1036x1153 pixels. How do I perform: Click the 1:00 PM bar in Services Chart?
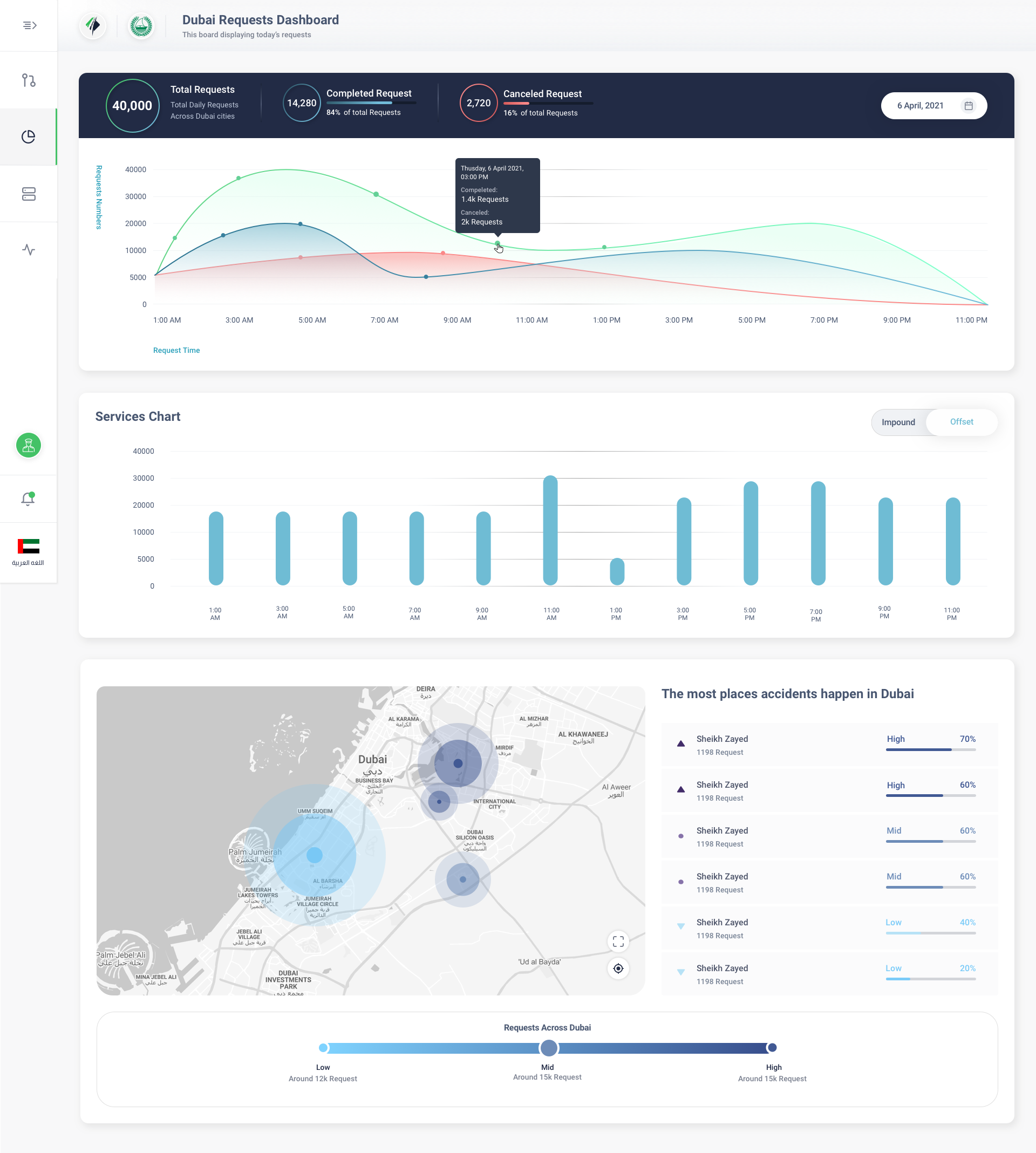[617, 571]
